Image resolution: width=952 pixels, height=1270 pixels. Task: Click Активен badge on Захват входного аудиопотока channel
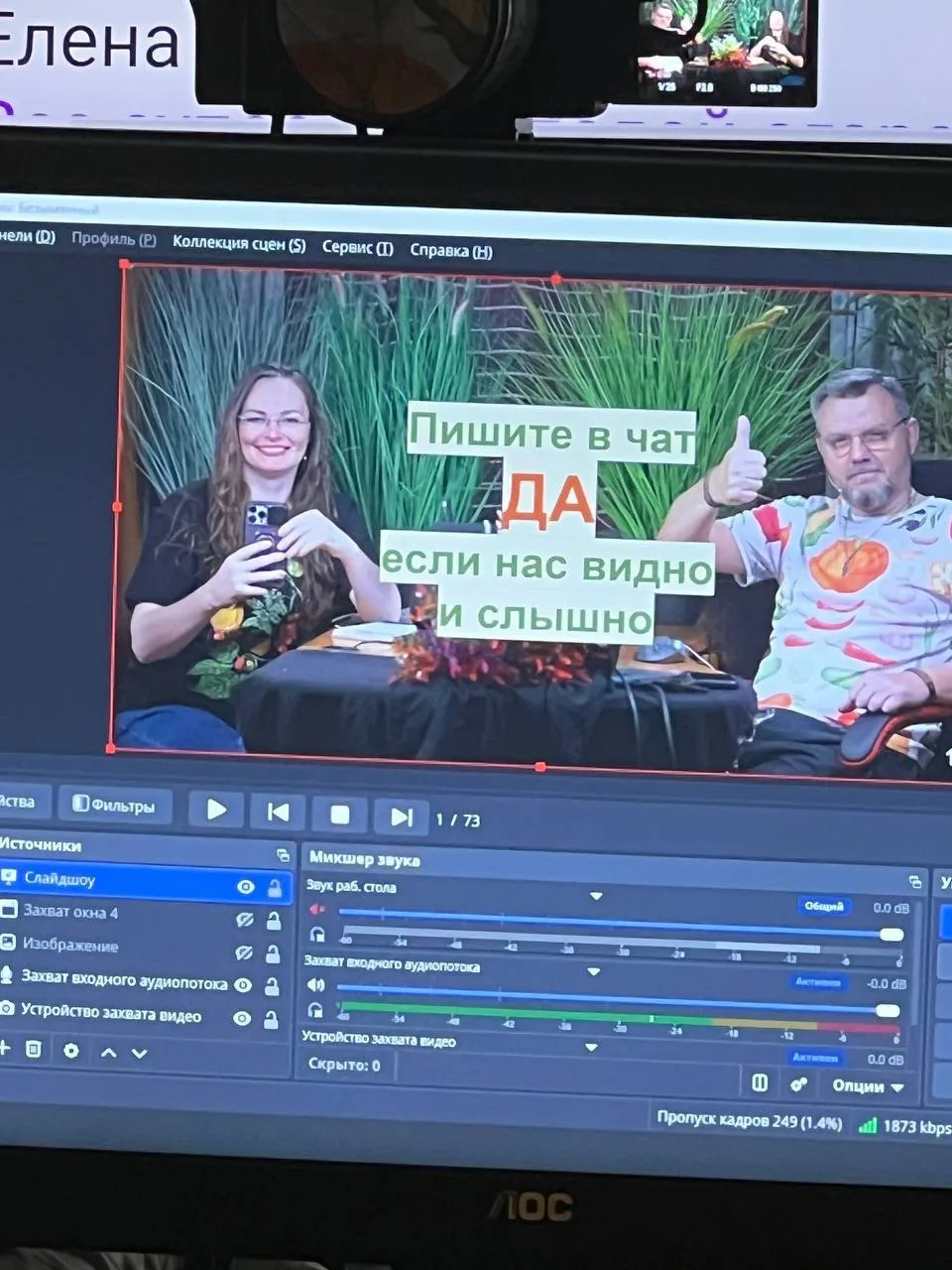point(818,982)
